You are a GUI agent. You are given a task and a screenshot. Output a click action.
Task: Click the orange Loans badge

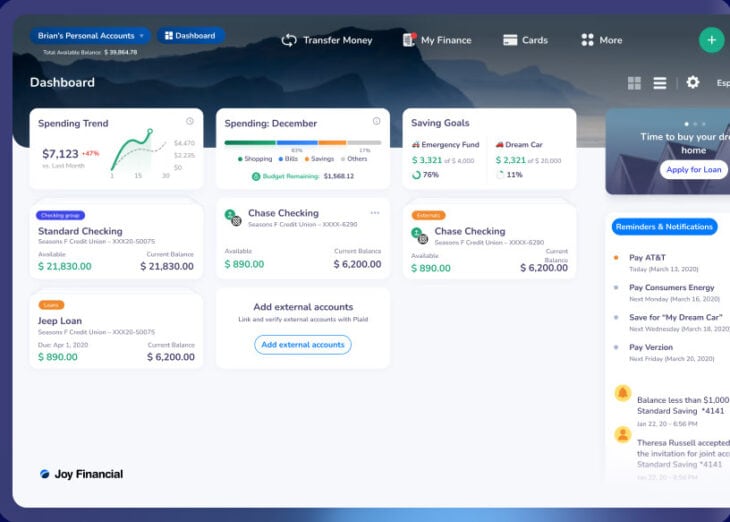pyautogui.click(x=51, y=305)
